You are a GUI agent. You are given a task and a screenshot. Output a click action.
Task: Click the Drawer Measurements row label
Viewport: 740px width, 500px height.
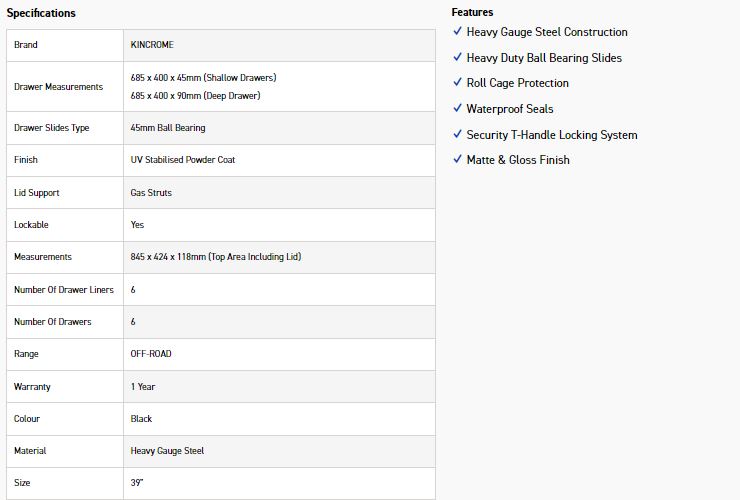(59, 87)
